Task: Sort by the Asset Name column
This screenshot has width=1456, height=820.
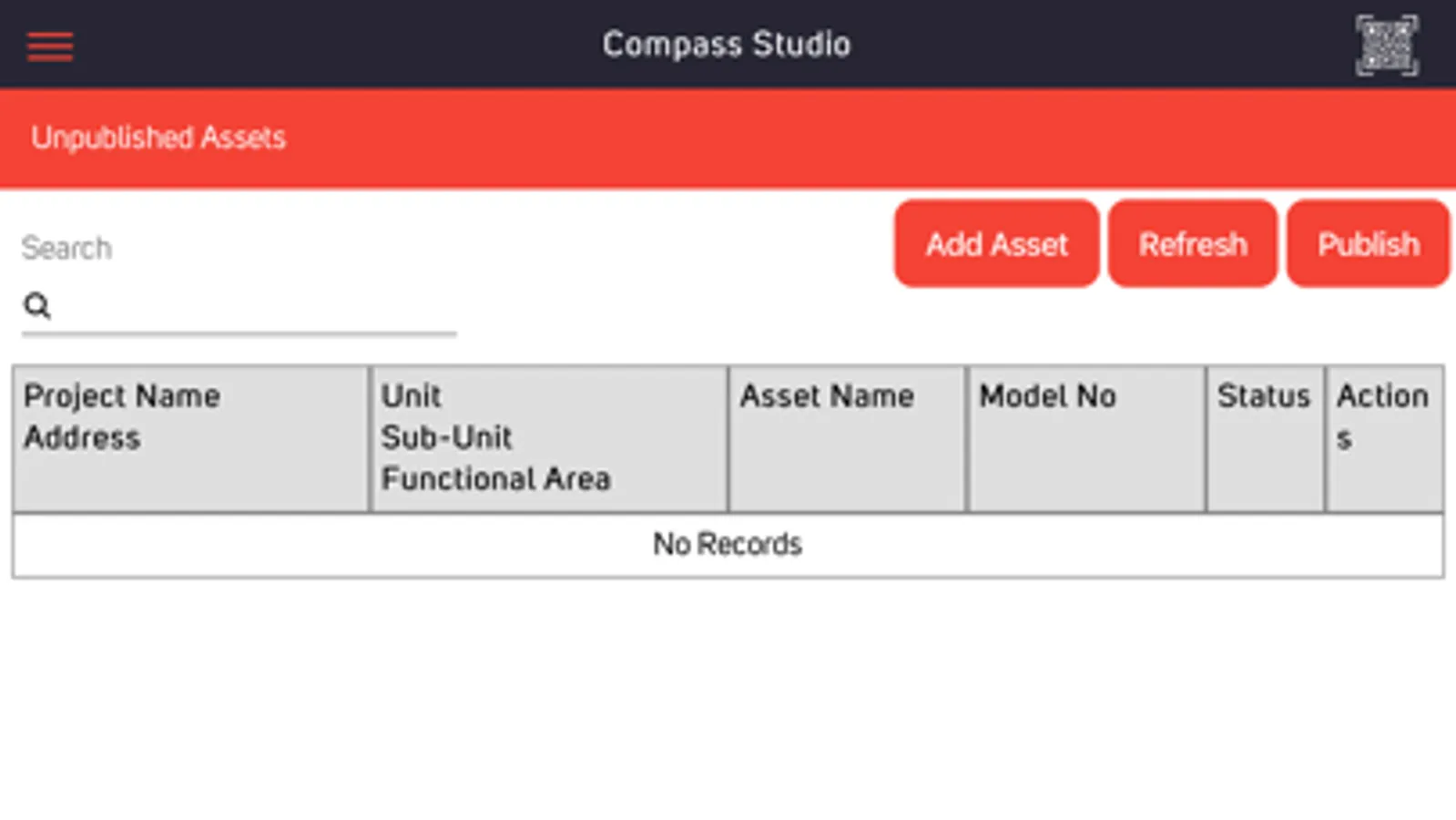Action: [x=827, y=396]
